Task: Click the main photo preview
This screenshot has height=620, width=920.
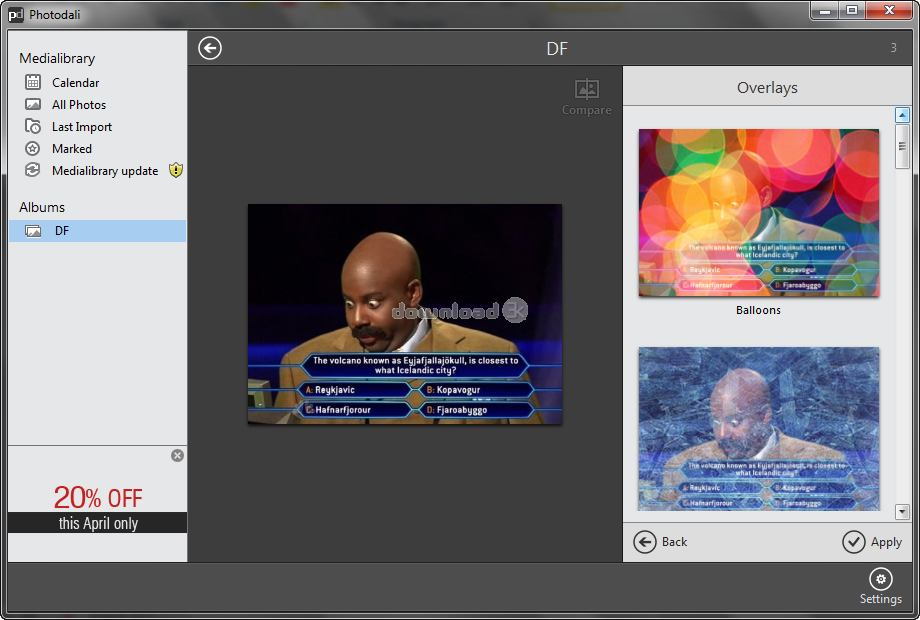Action: pyautogui.click(x=405, y=314)
